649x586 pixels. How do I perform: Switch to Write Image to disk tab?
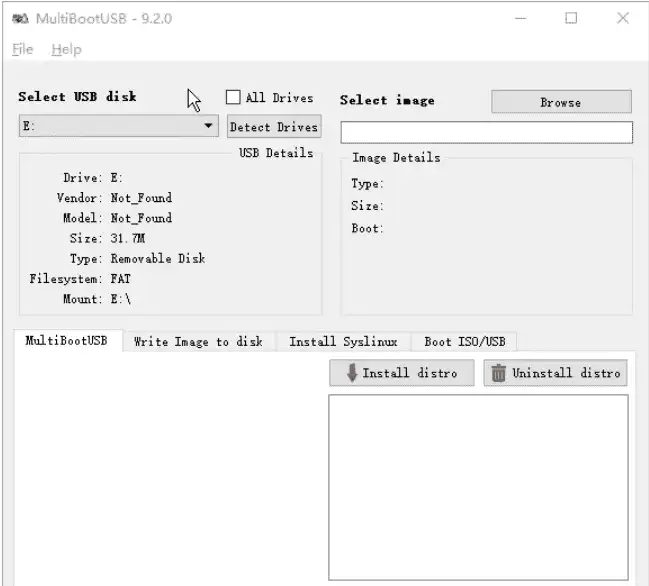click(198, 341)
